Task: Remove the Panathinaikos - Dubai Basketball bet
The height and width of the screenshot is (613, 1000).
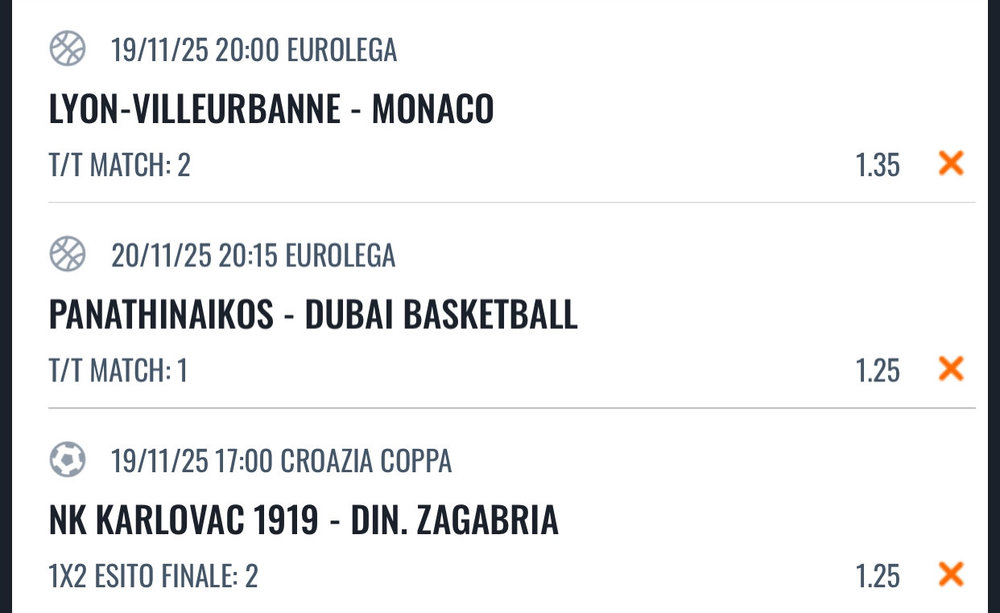Action: 950,369
